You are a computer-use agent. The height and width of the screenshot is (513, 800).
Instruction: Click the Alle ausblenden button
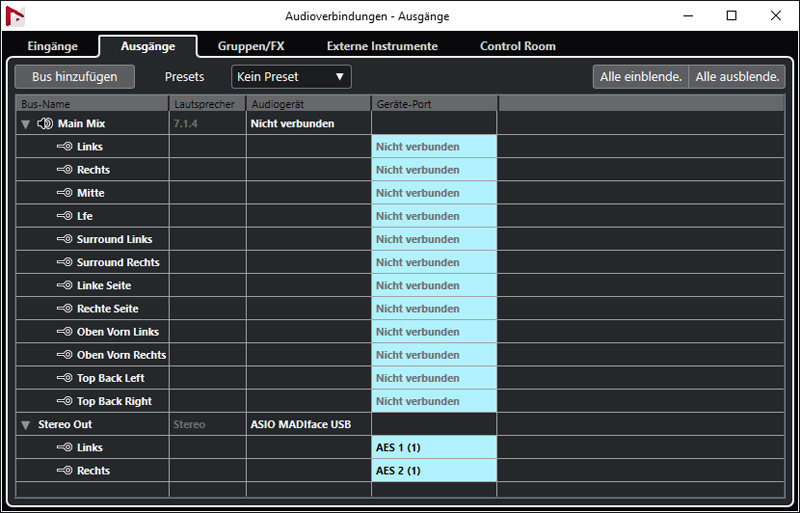coord(737,77)
